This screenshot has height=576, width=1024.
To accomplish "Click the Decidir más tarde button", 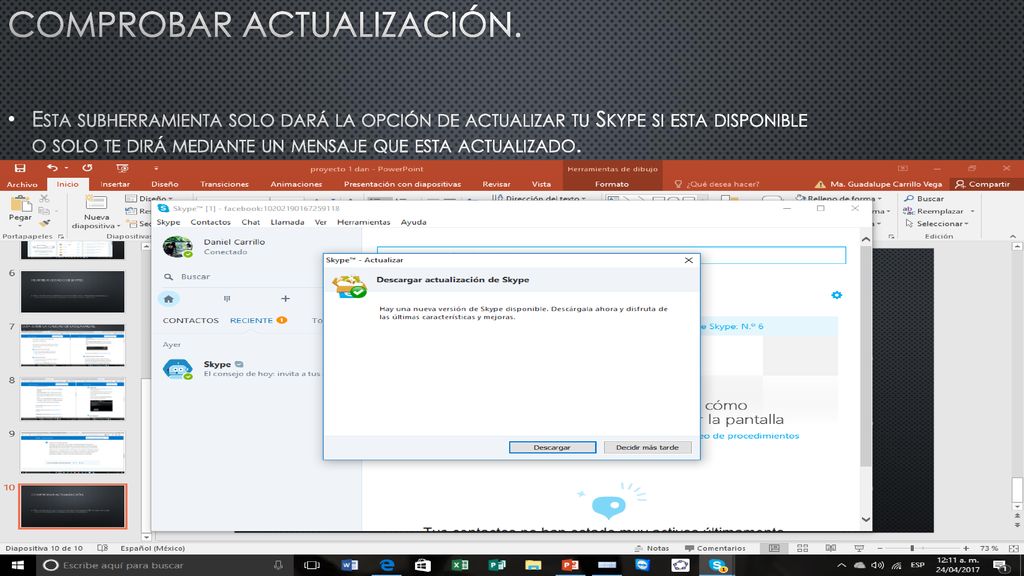I will (647, 447).
